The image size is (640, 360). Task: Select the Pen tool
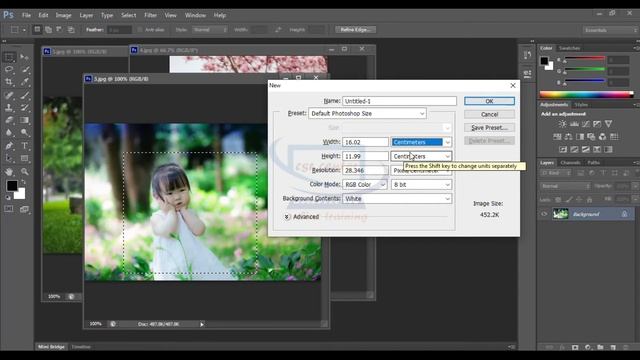point(9,146)
